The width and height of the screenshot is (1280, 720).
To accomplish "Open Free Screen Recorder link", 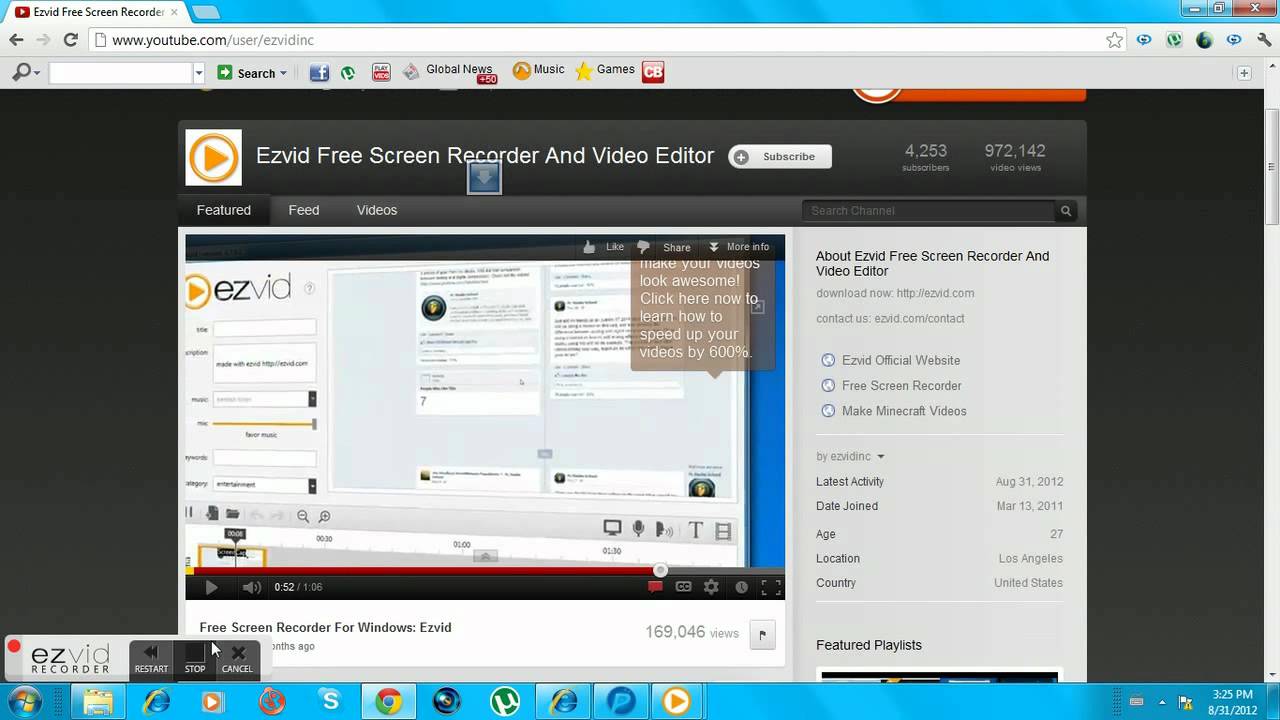I will coord(902,385).
